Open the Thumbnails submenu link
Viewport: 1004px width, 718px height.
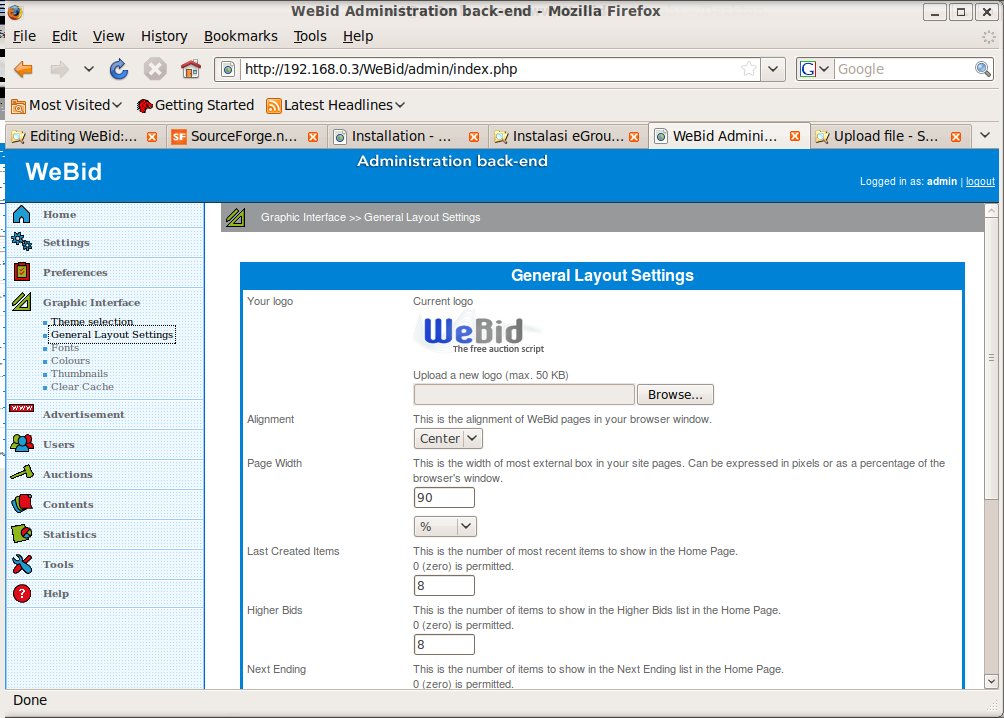(x=79, y=373)
